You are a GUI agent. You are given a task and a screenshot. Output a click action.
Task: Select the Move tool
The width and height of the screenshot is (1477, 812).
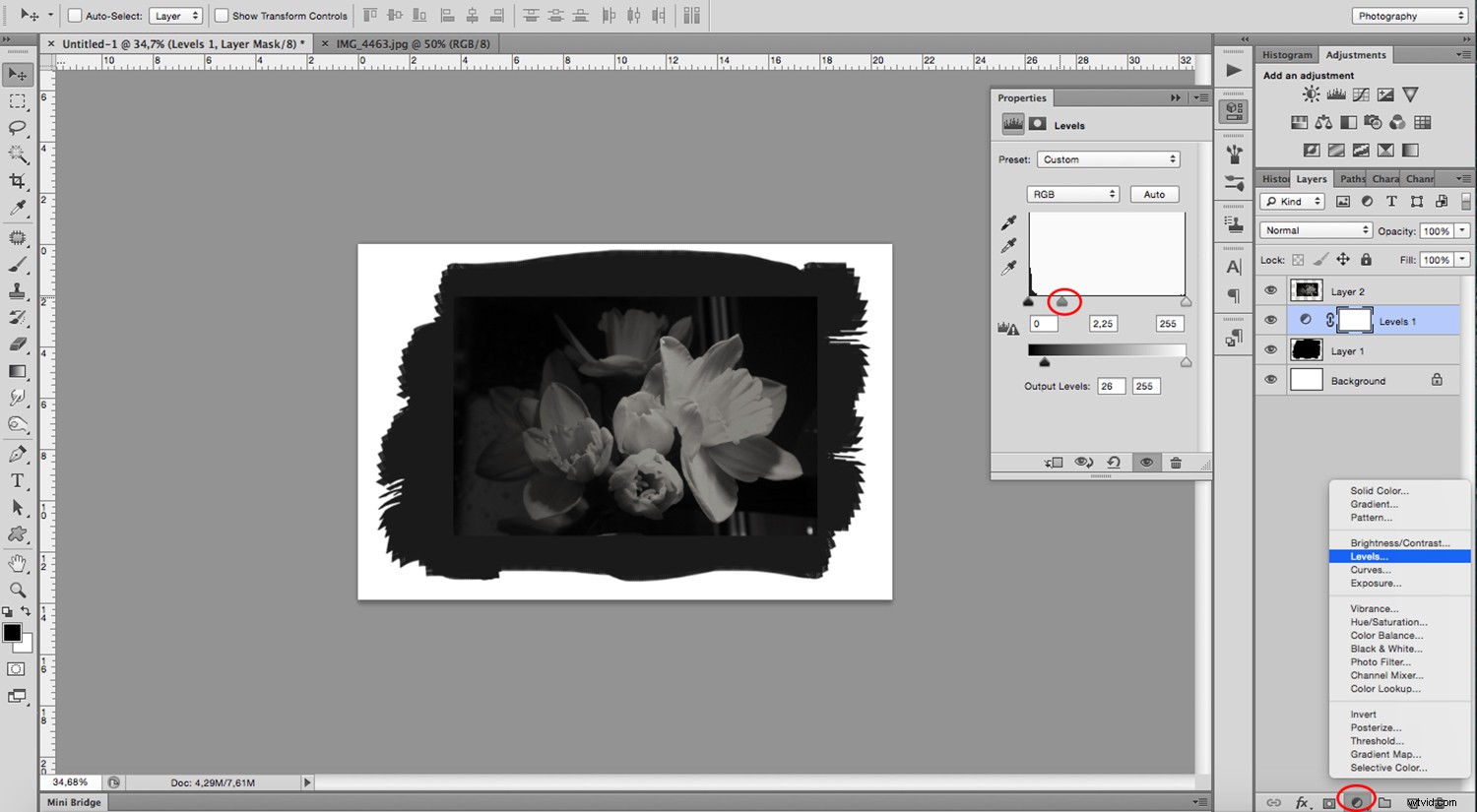coord(17,73)
